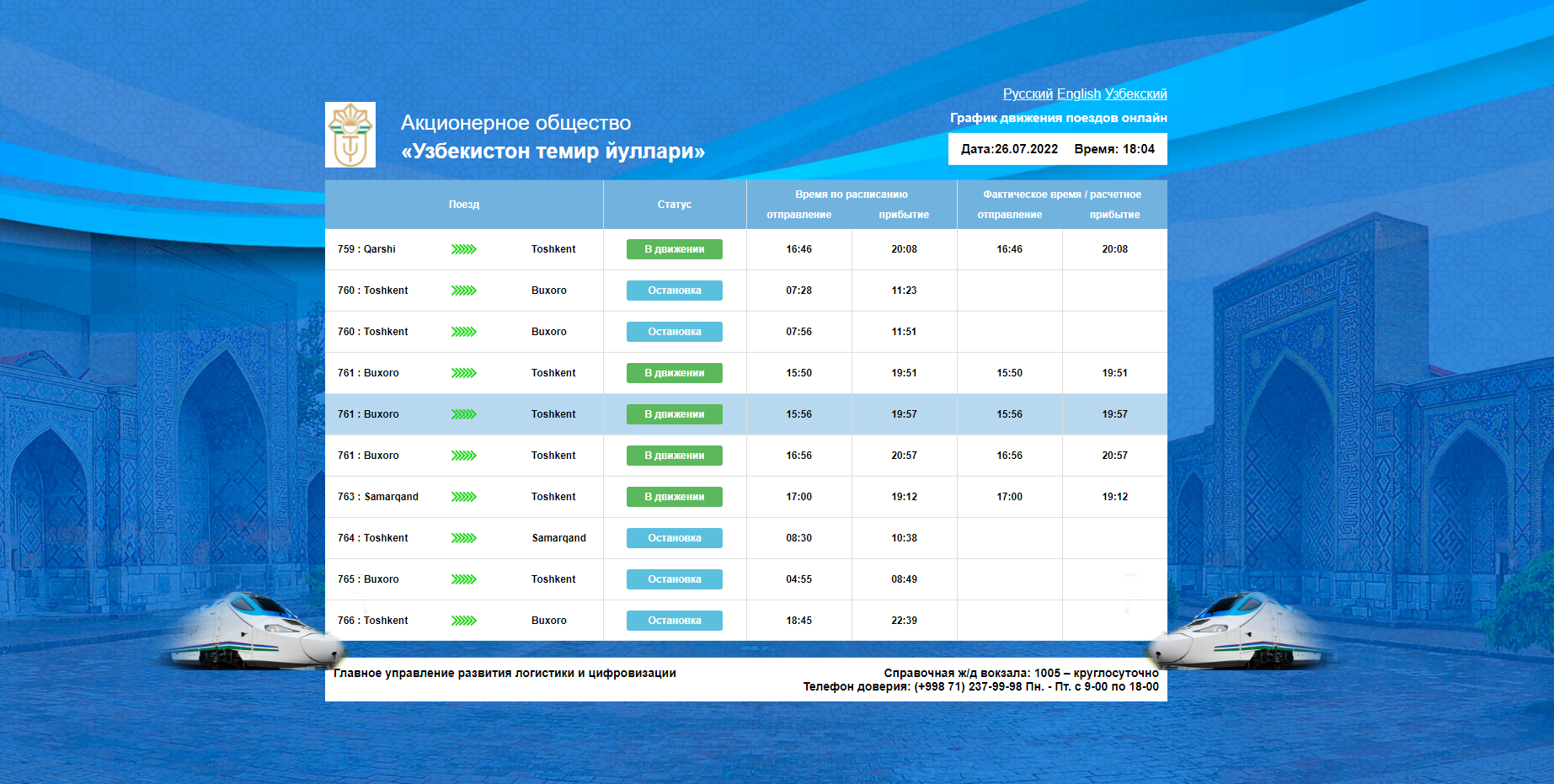
Task: Click the green arrows in the 766 Toshkent row
Action: 463,621
